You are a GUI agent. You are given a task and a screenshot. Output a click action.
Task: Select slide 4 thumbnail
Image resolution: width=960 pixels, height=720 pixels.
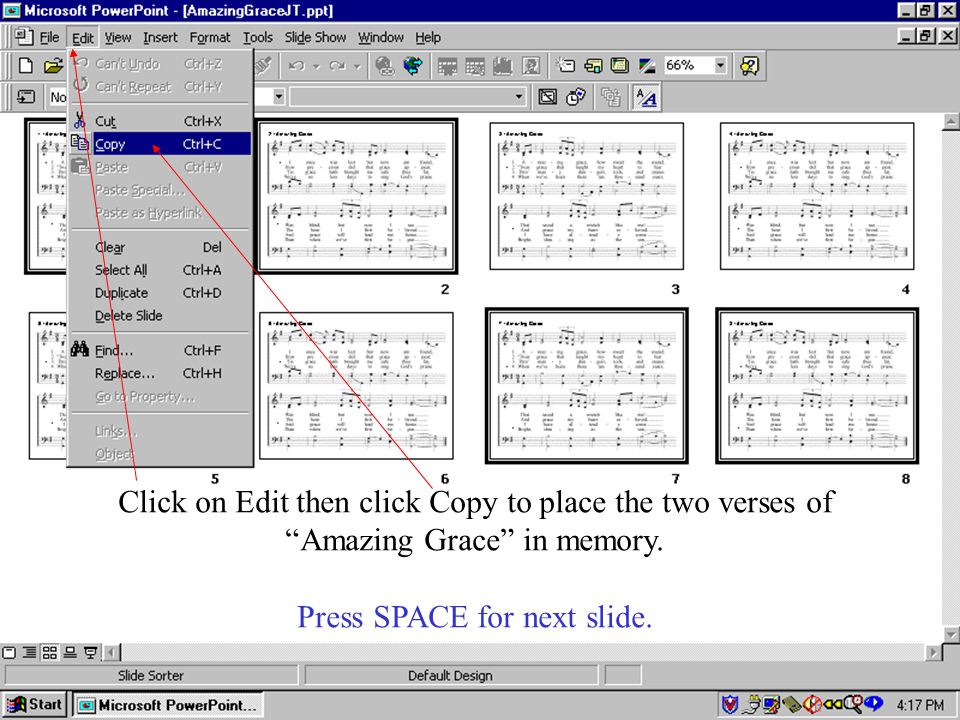(x=817, y=196)
